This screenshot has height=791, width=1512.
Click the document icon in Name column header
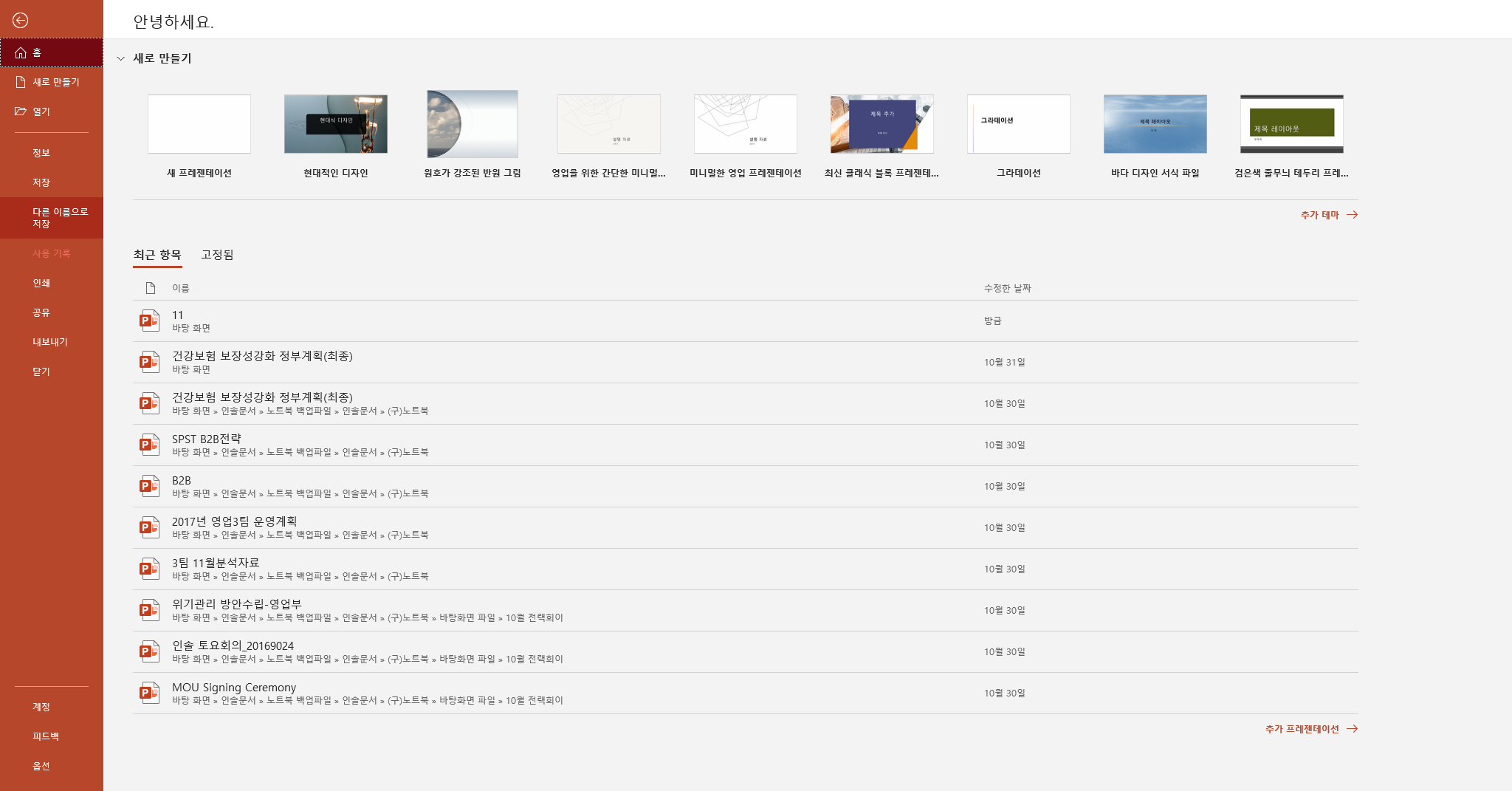click(x=151, y=288)
